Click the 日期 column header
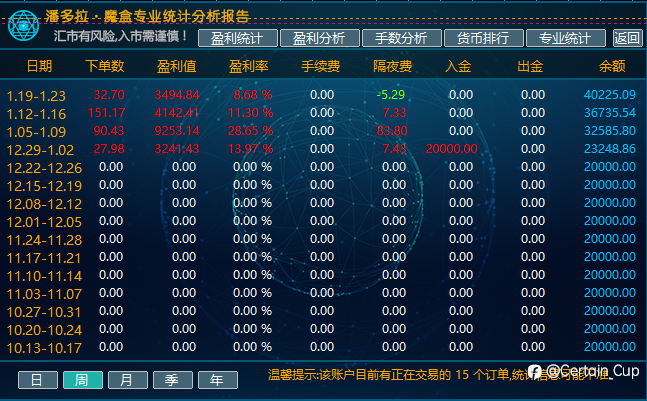 [x=40, y=66]
